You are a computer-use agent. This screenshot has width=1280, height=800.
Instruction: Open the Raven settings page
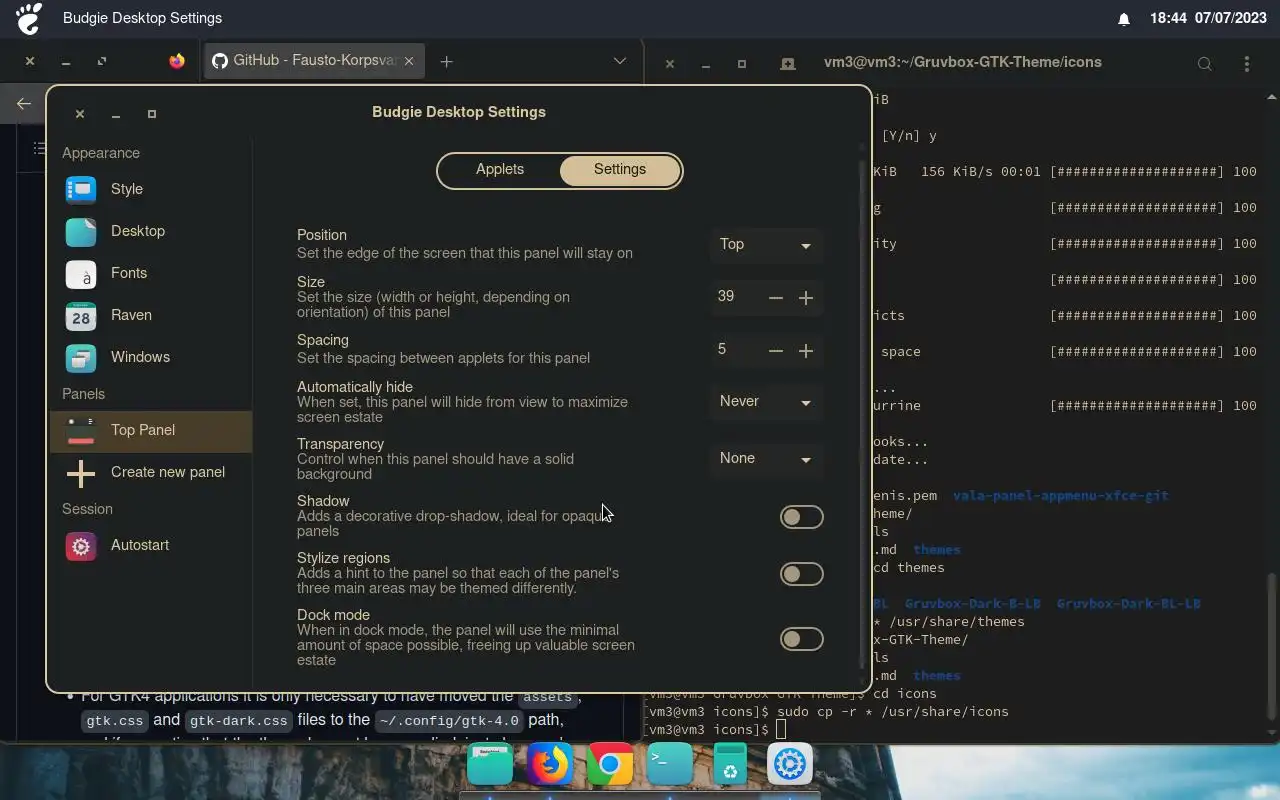150,315
